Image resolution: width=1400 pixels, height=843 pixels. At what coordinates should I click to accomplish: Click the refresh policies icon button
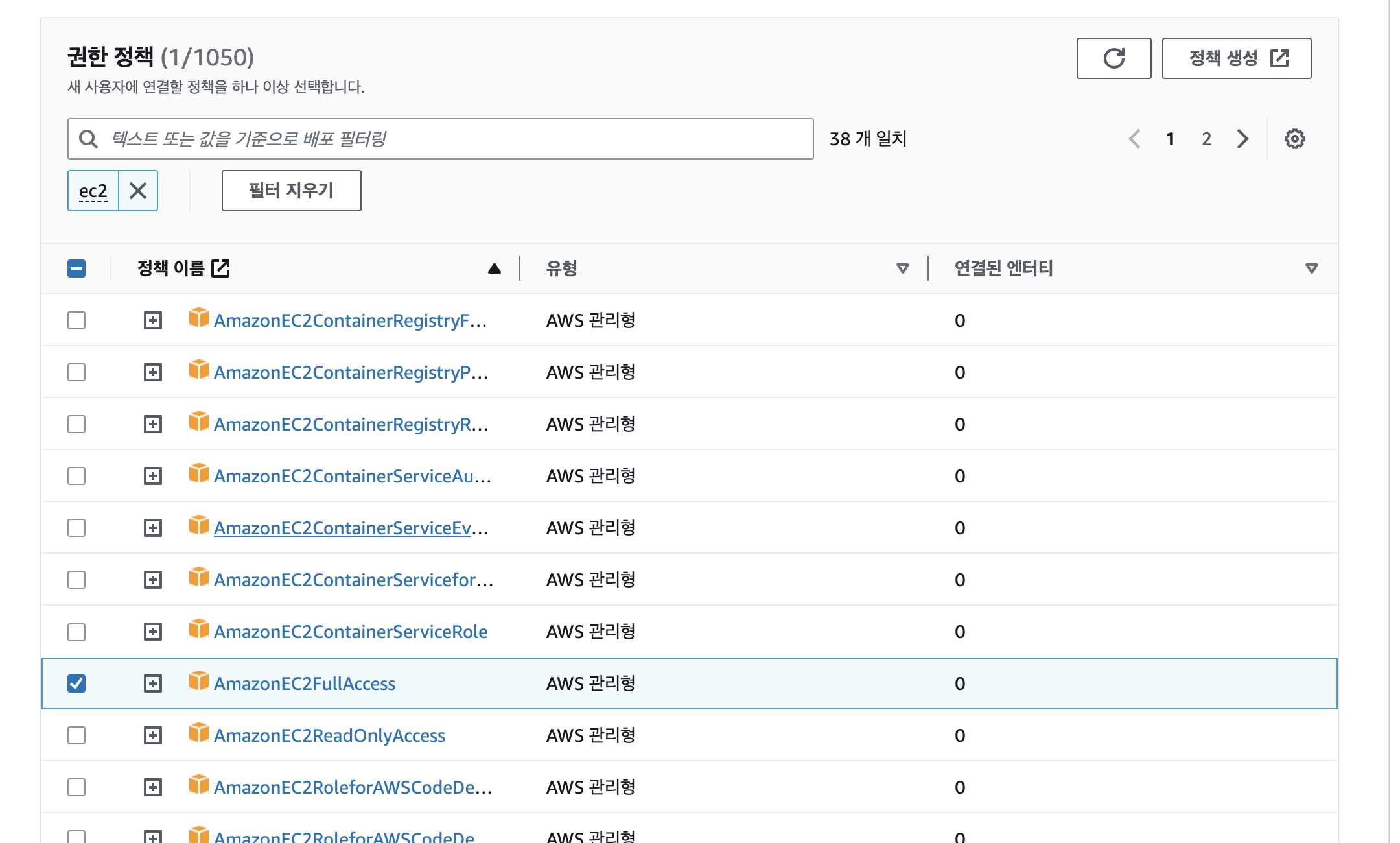click(1113, 58)
